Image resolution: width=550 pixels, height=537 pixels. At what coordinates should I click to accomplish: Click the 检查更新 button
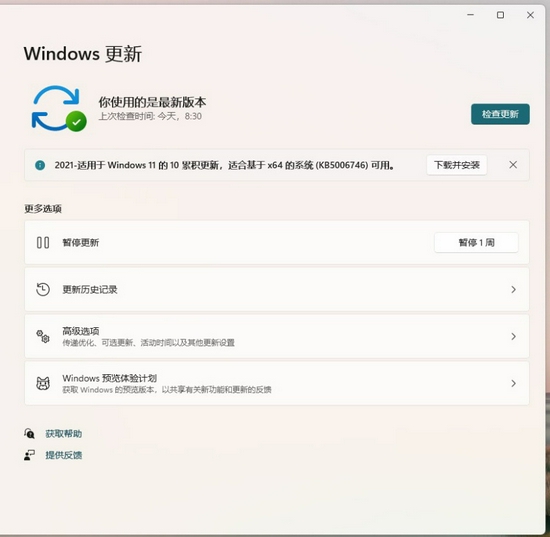click(500, 114)
